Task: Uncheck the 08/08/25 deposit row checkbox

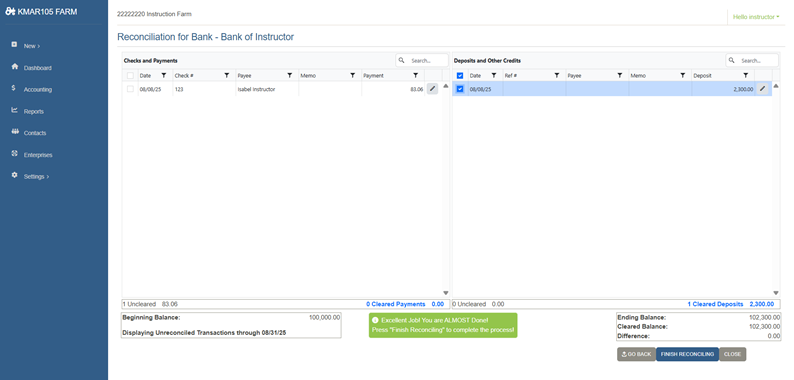Action: (x=460, y=89)
